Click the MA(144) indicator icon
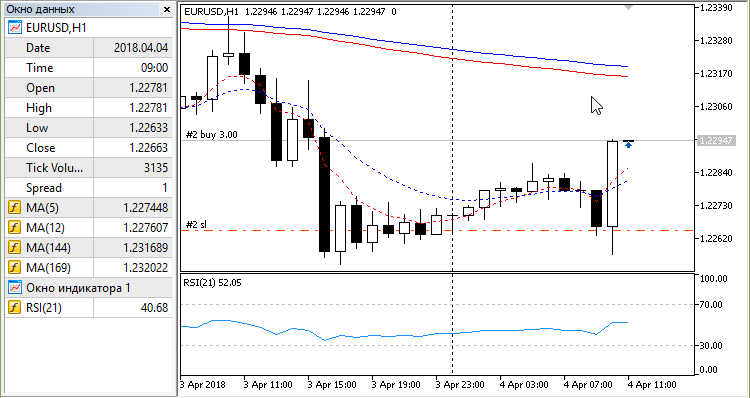Screen dimensions: 750x398 pos(15,247)
